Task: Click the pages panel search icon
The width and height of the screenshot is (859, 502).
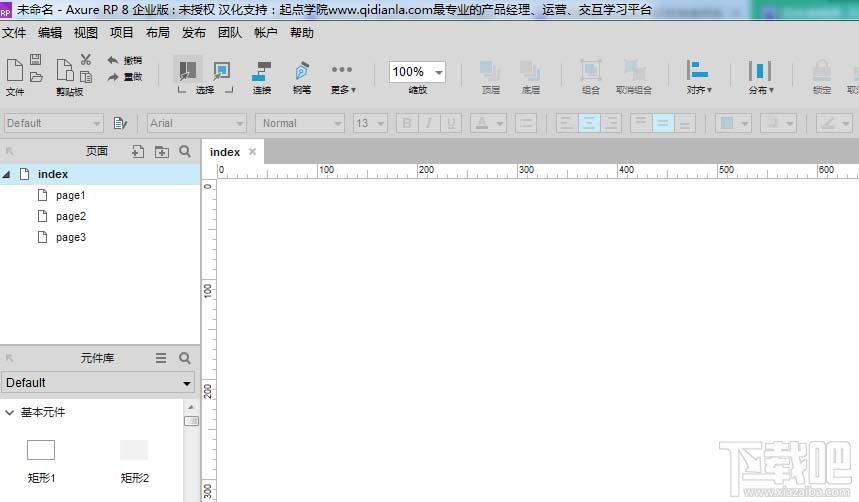Action: [x=185, y=151]
